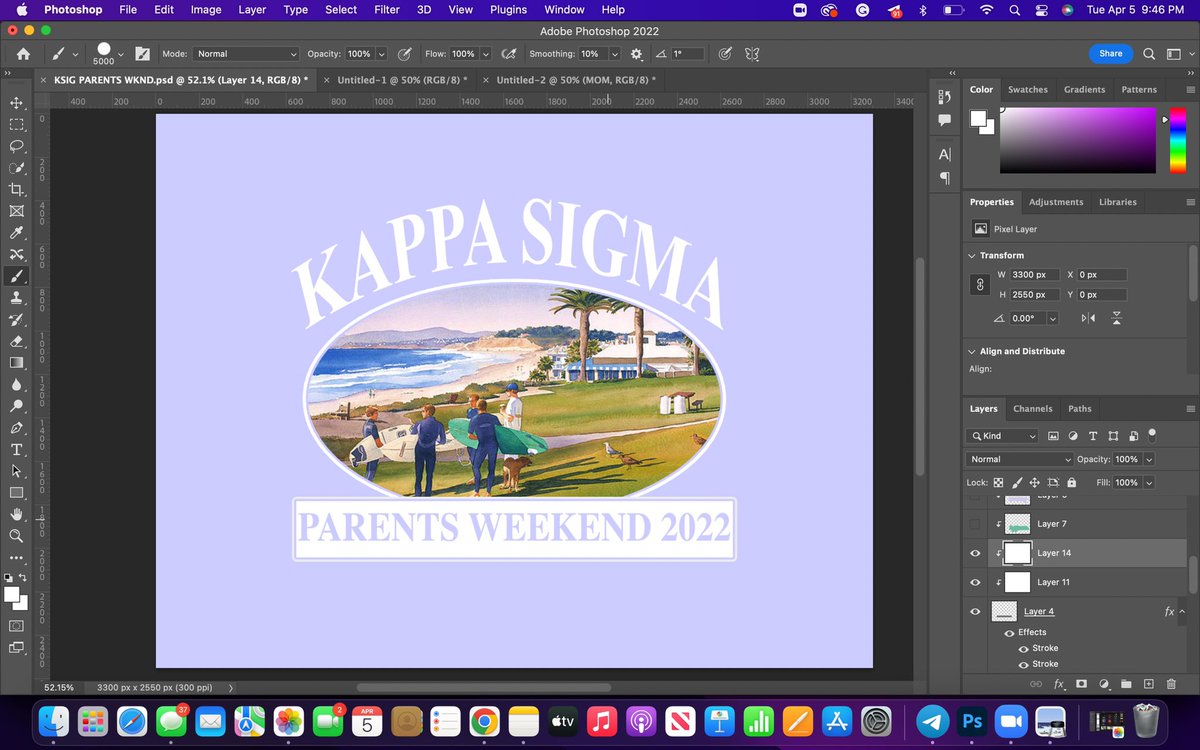The width and height of the screenshot is (1200, 750).
Task: Open the smoothing options gear
Action: pos(636,54)
